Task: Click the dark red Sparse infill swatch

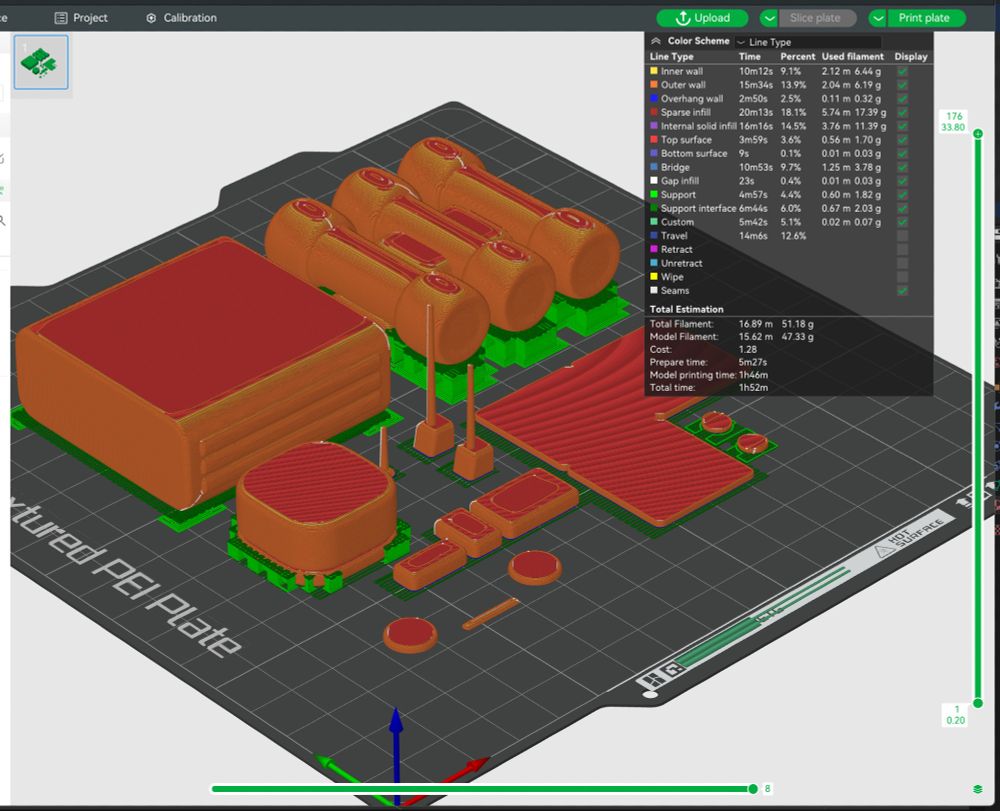Action: point(654,112)
